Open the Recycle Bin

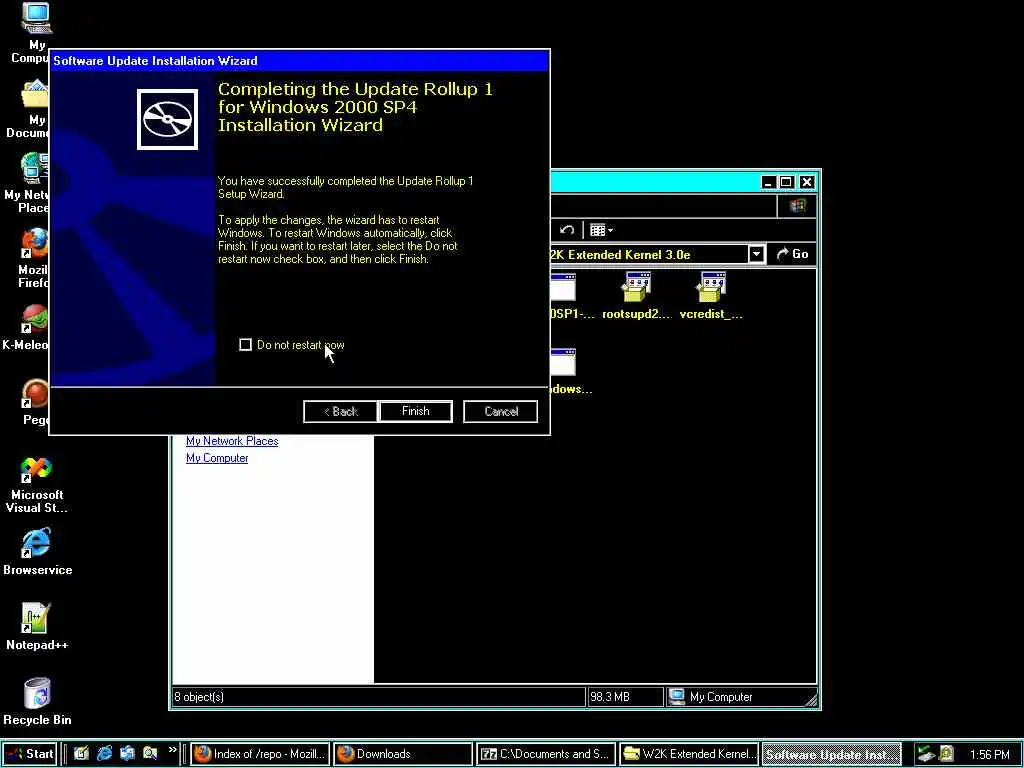pyautogui.click(x=37, y=702)
